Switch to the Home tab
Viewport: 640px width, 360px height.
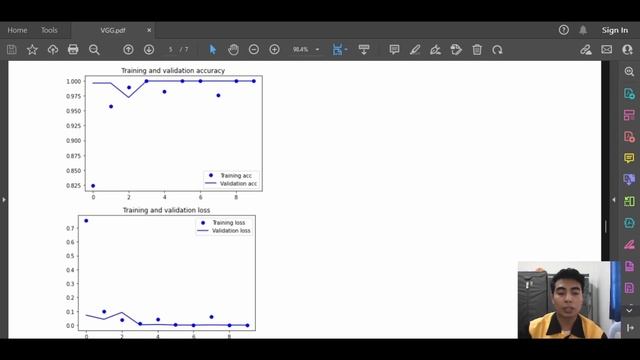(17, 30)
